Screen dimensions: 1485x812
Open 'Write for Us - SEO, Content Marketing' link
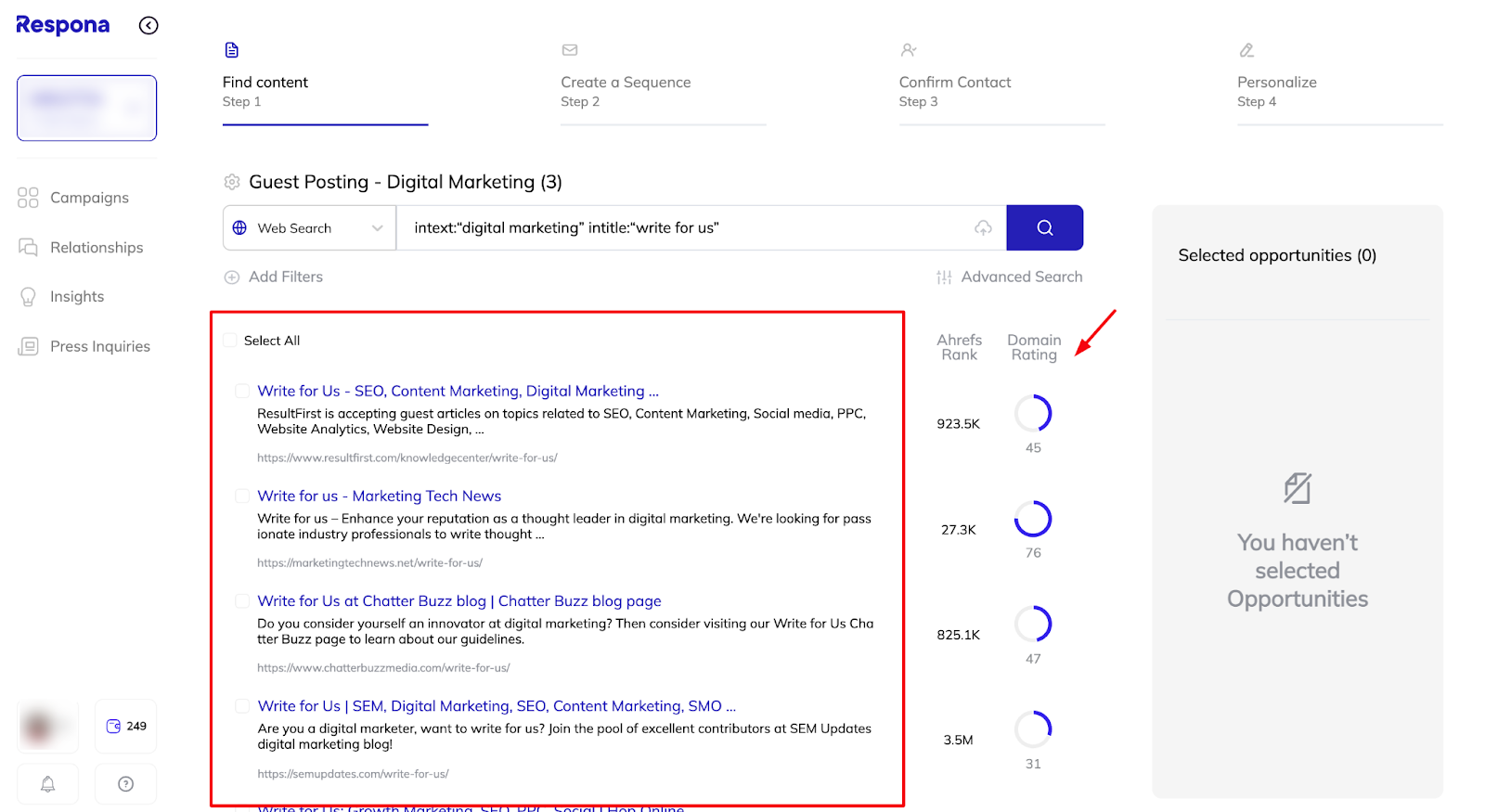tap(458, 392)
